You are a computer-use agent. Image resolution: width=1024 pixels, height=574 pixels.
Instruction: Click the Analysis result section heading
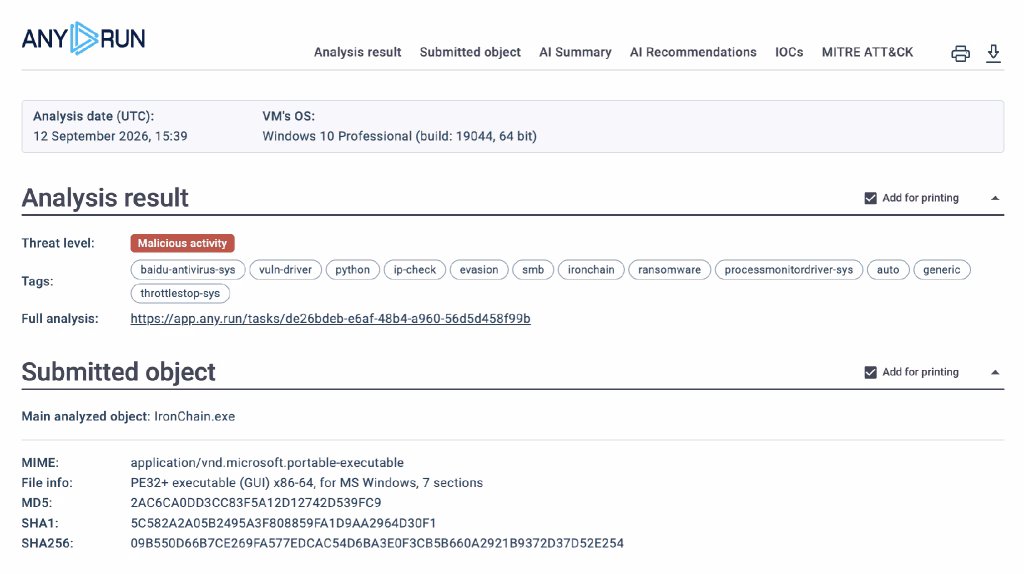click(x=105, y=198)
